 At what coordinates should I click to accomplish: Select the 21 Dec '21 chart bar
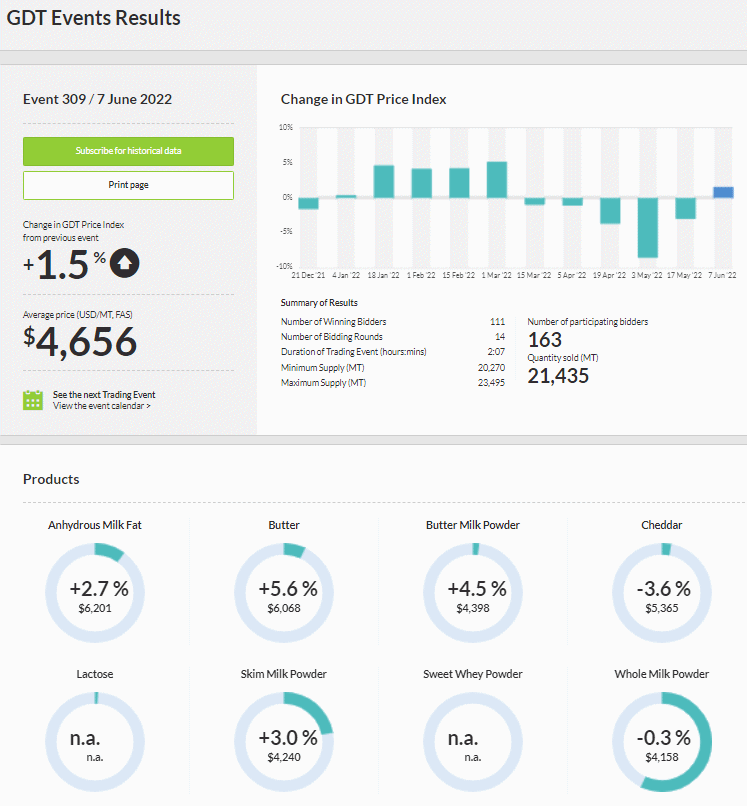pos(308,204)
